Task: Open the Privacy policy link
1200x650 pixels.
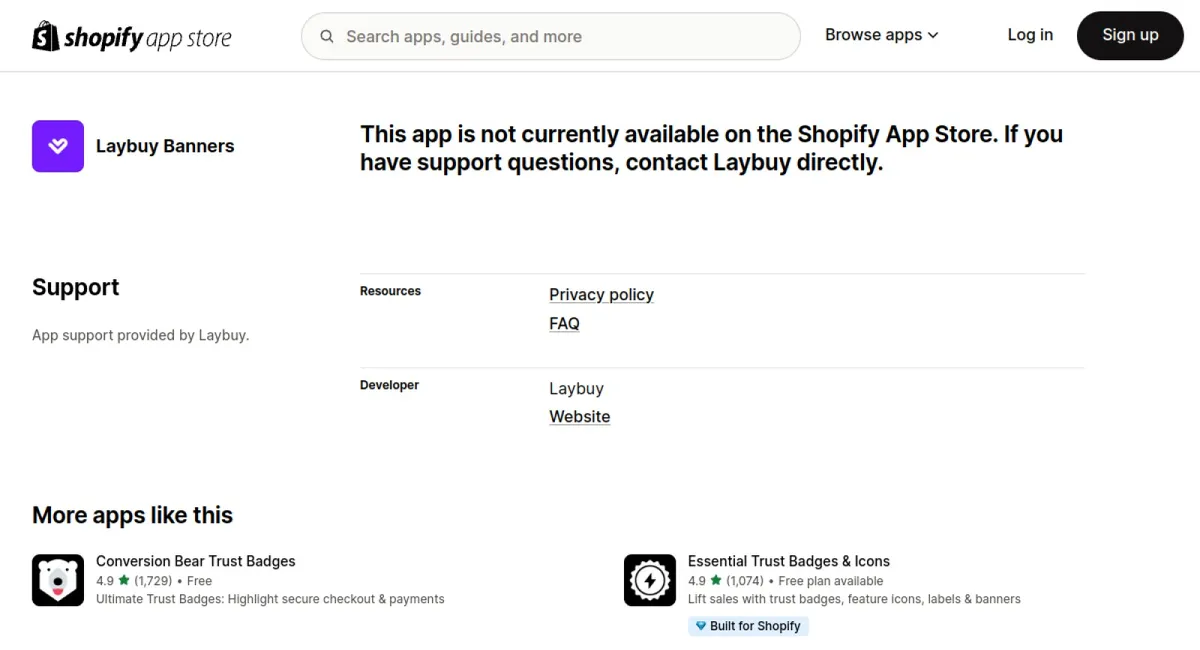Action: coord(601,294)
